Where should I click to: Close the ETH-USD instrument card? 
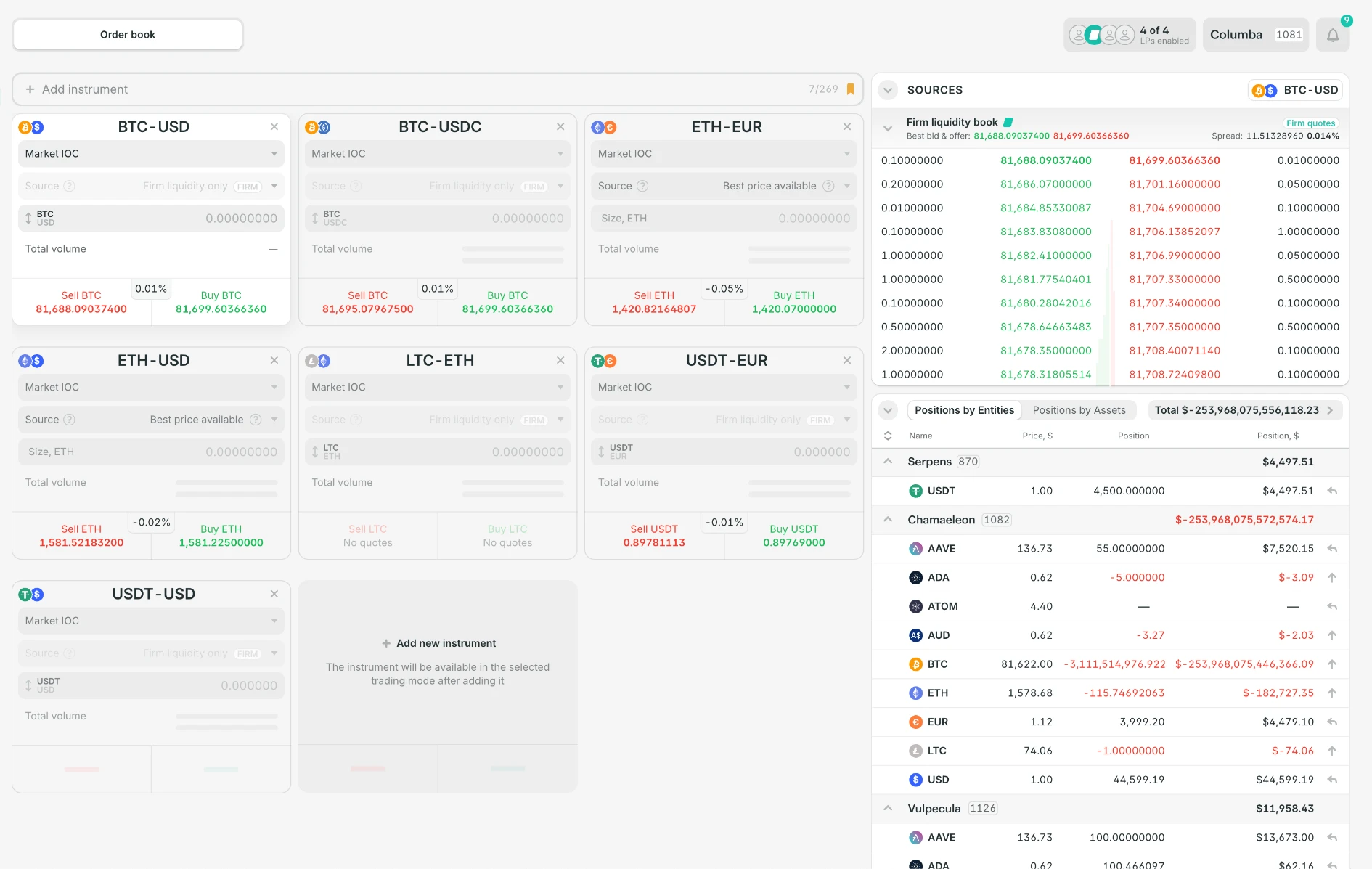274,361
